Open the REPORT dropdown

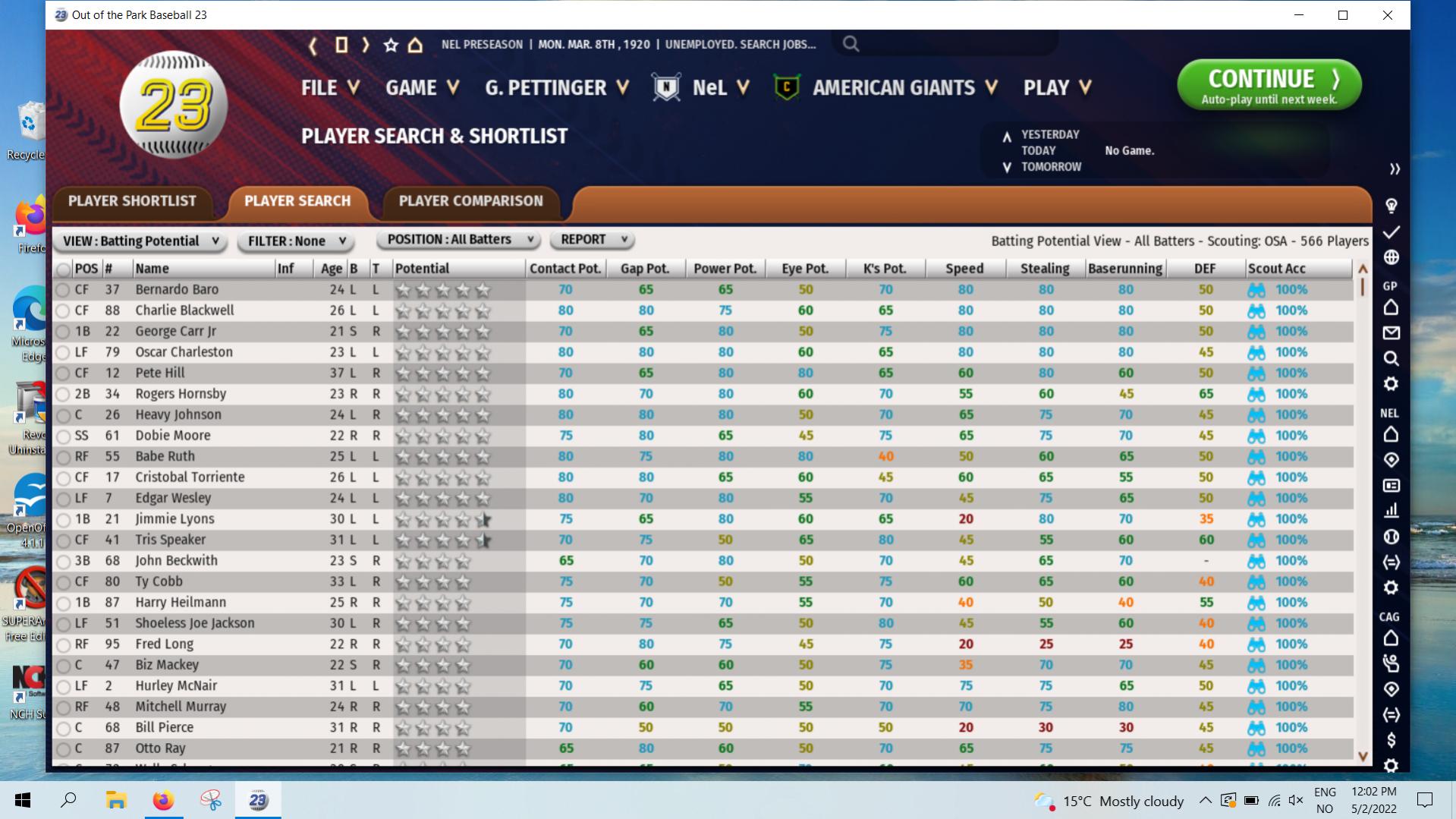point(593,240)
